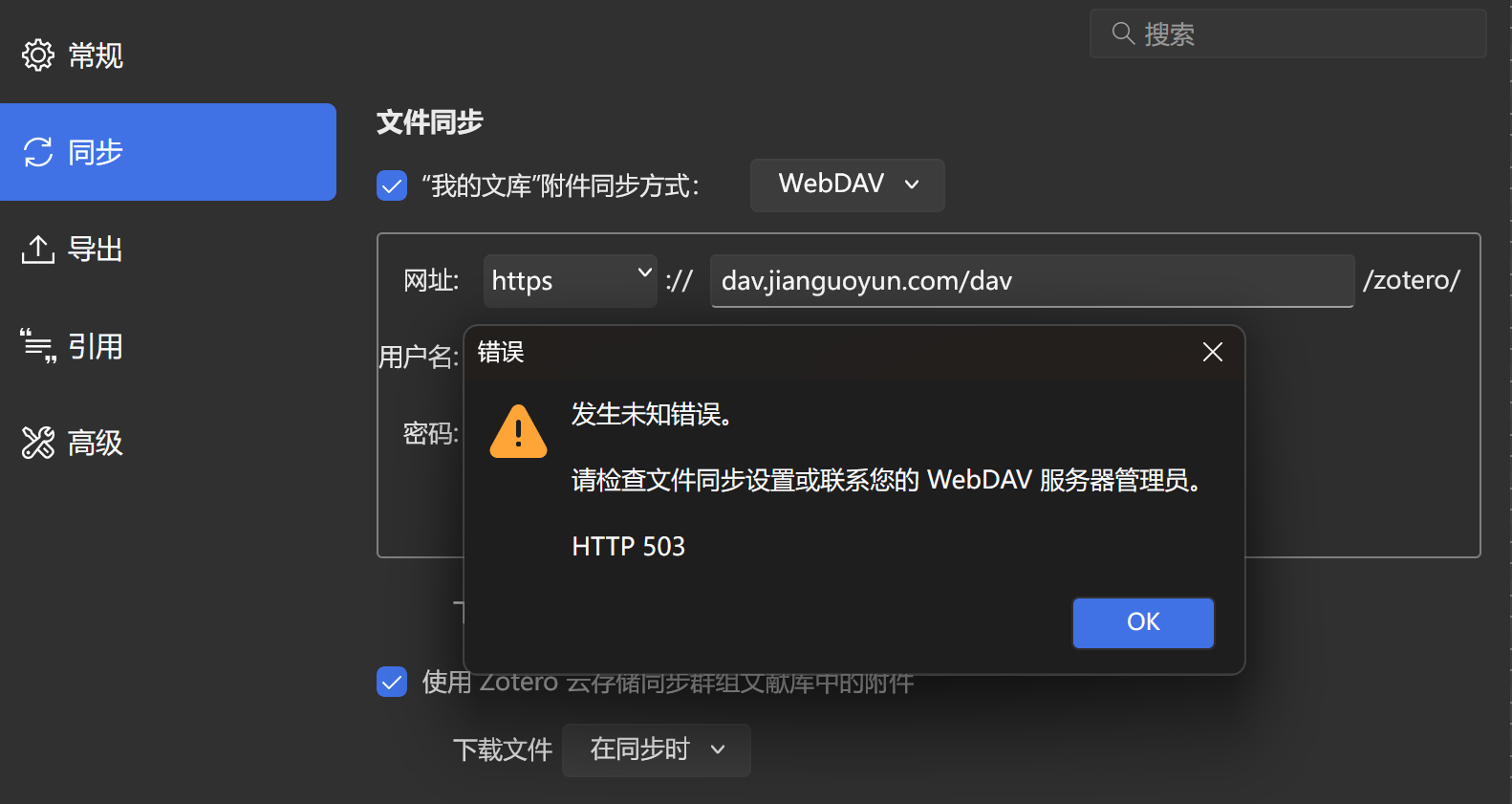
Task: Open the 在同步时 download files dropdown
Action: click(657, 750)
